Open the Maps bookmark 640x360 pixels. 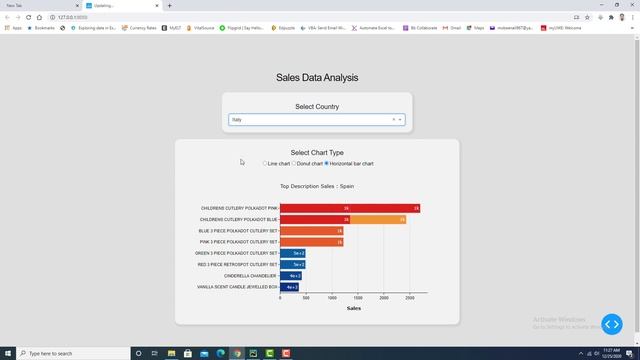(476, 28)
